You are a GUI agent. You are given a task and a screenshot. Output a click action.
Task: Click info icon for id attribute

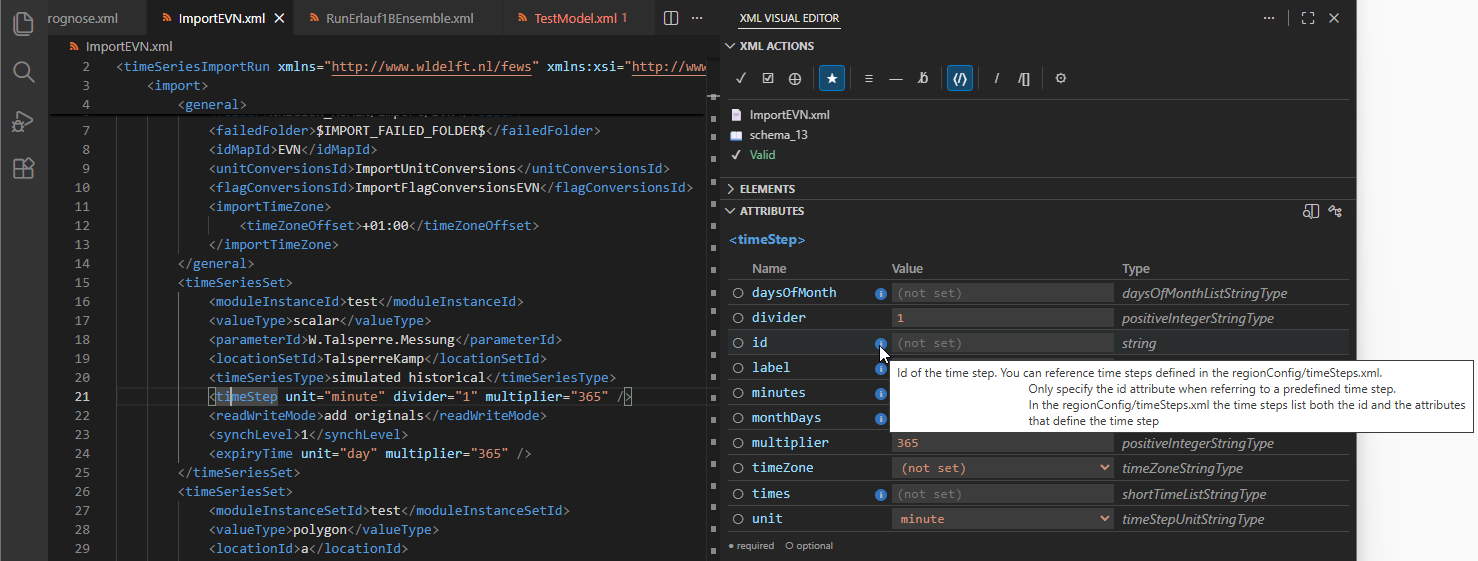coord(881,343)
